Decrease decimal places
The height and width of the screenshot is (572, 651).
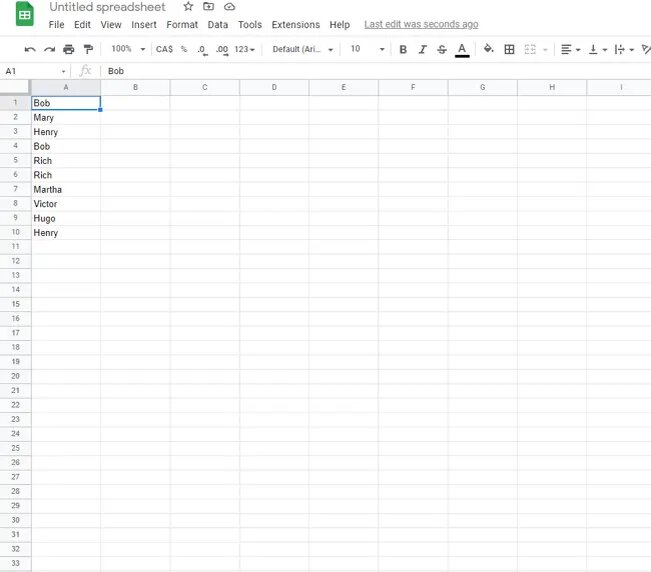coord(202,50)
